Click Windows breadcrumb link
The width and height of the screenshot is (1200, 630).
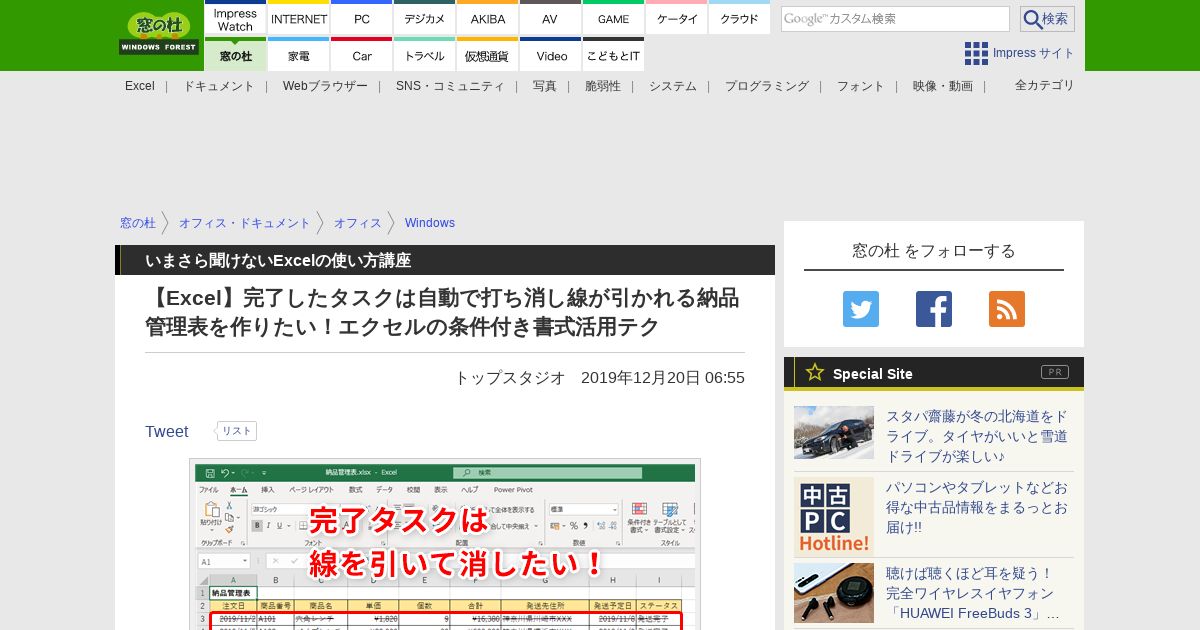coord(430,223)
